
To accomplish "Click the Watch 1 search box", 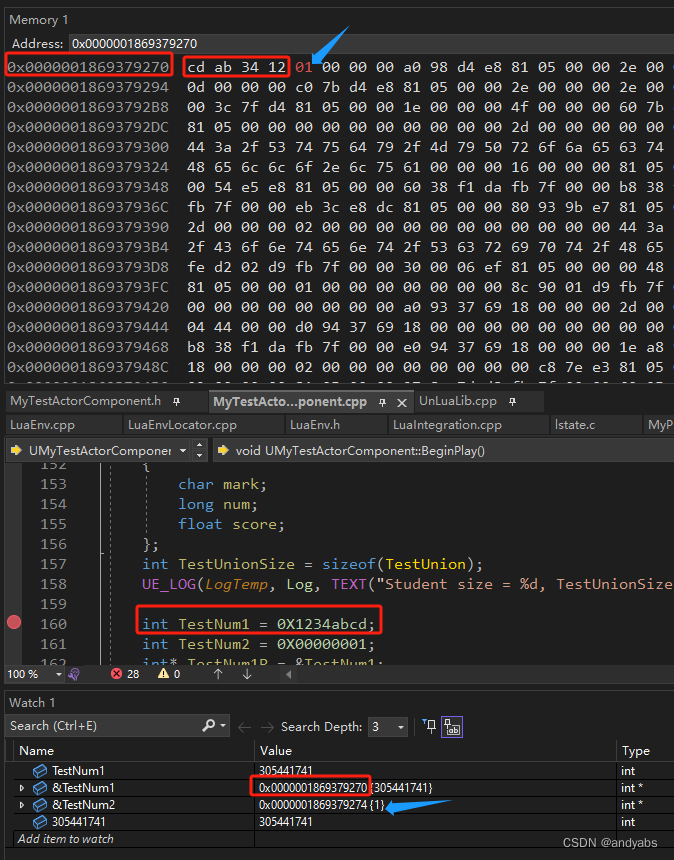I will tap(104, 726).
